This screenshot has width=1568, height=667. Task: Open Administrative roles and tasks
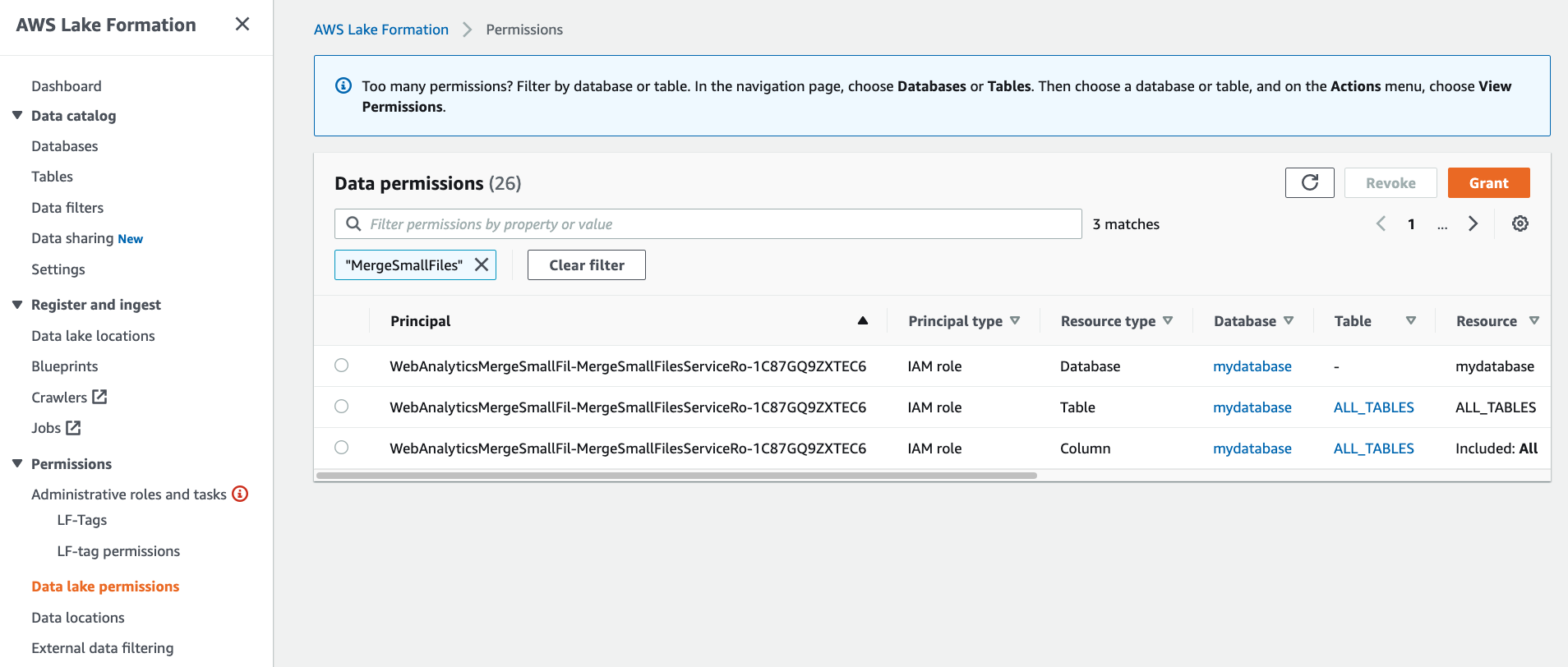coord(129,494)
